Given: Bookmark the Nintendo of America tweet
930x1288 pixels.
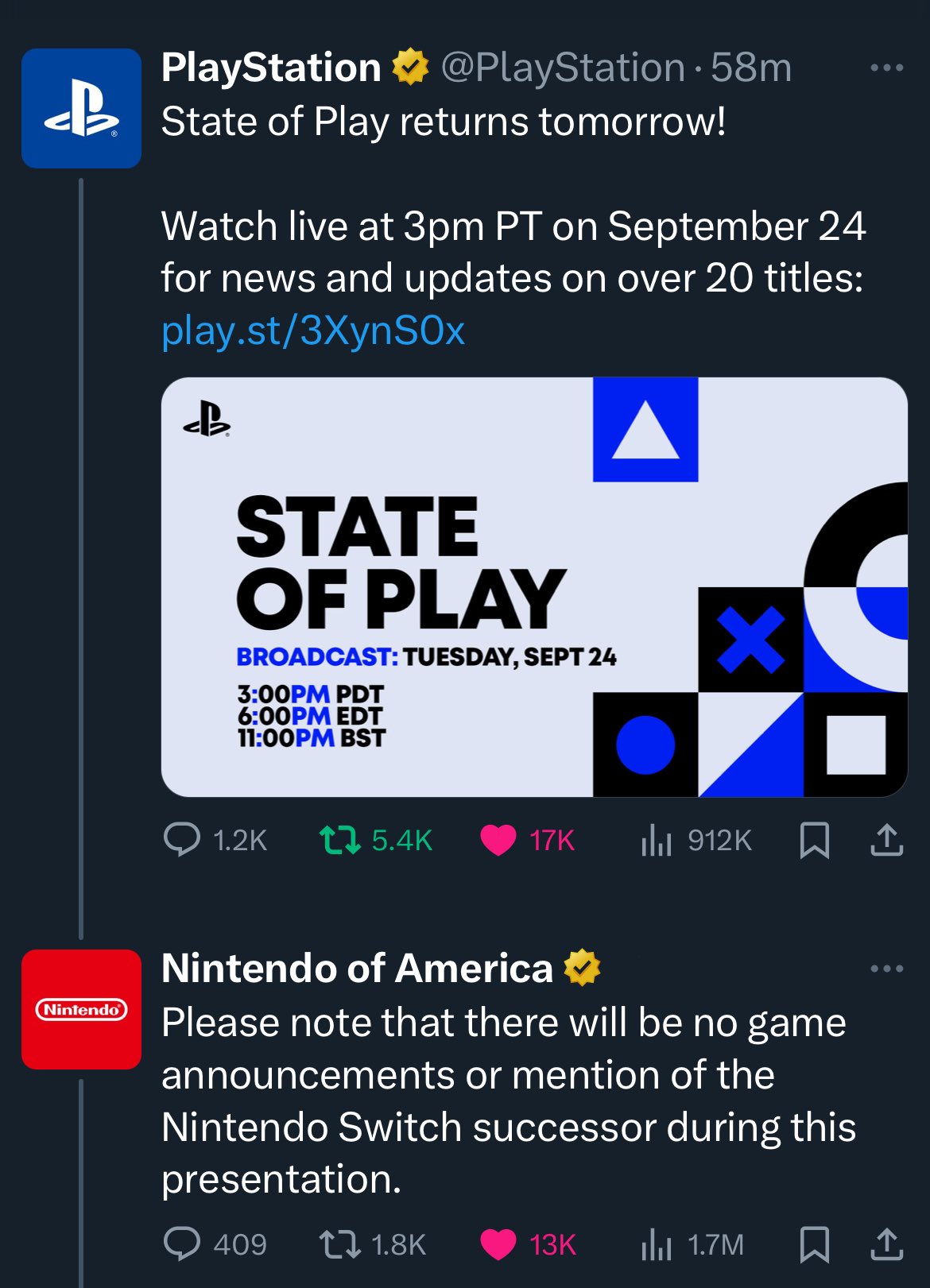Looking at the screenshot, I should pyautogui.click(x=814, y=1244).
